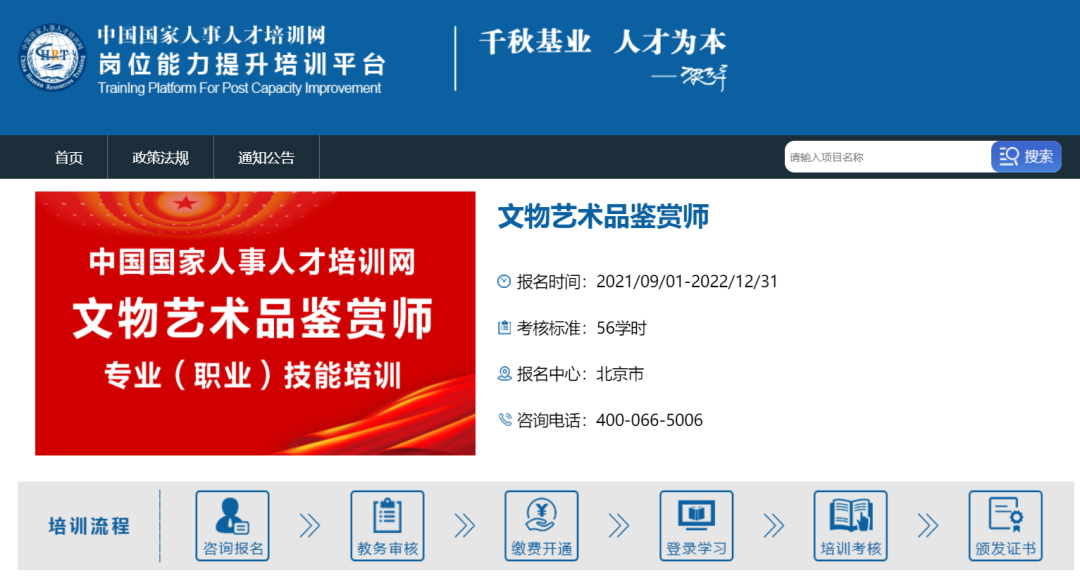Click the clock icon beside 报名时间
Viewport: 1080px width, 585px height.
coord(504,281)
